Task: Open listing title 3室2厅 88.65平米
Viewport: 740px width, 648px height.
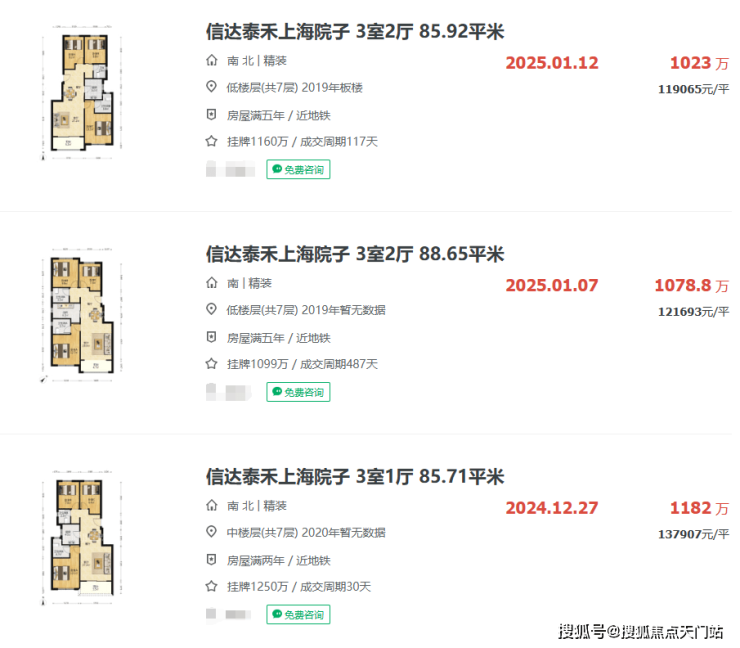Action: point(355,254)
